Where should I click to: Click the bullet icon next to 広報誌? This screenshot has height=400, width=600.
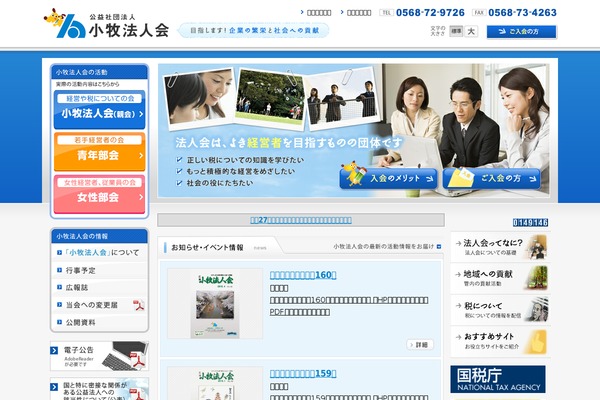tap(59, 287)
